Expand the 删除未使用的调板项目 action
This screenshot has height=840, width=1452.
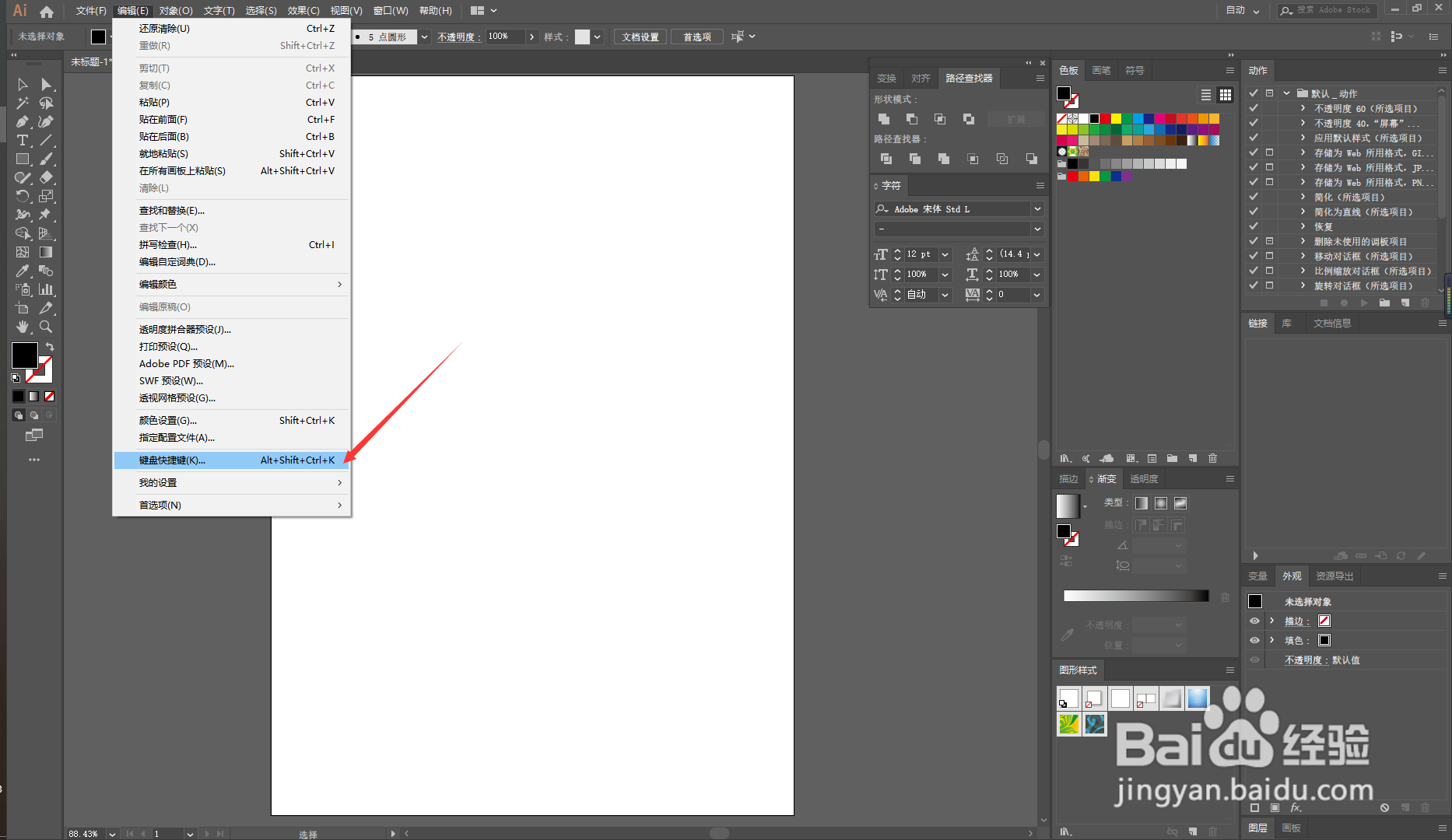1303,241
